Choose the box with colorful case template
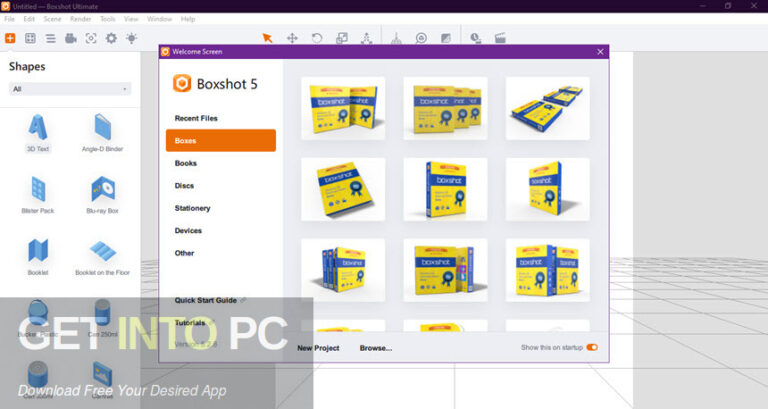768x409 pixels. pyautogui.click(x=445, y=270)
